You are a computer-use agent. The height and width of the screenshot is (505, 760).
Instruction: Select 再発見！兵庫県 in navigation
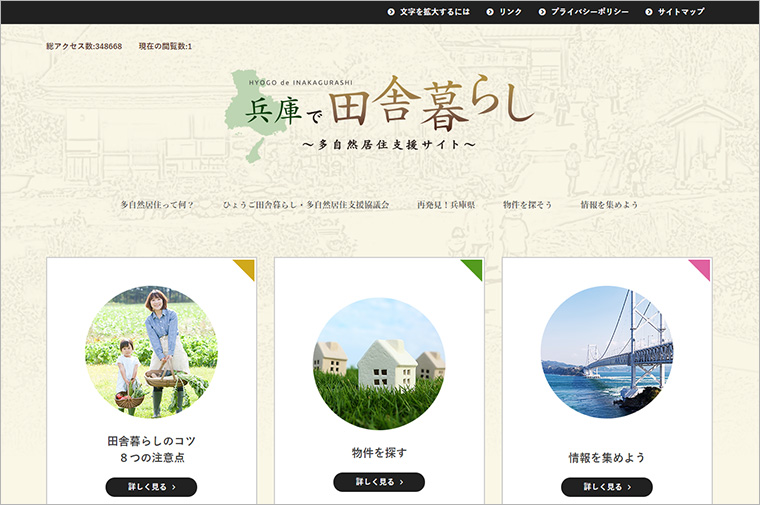(x=446, y=205)
